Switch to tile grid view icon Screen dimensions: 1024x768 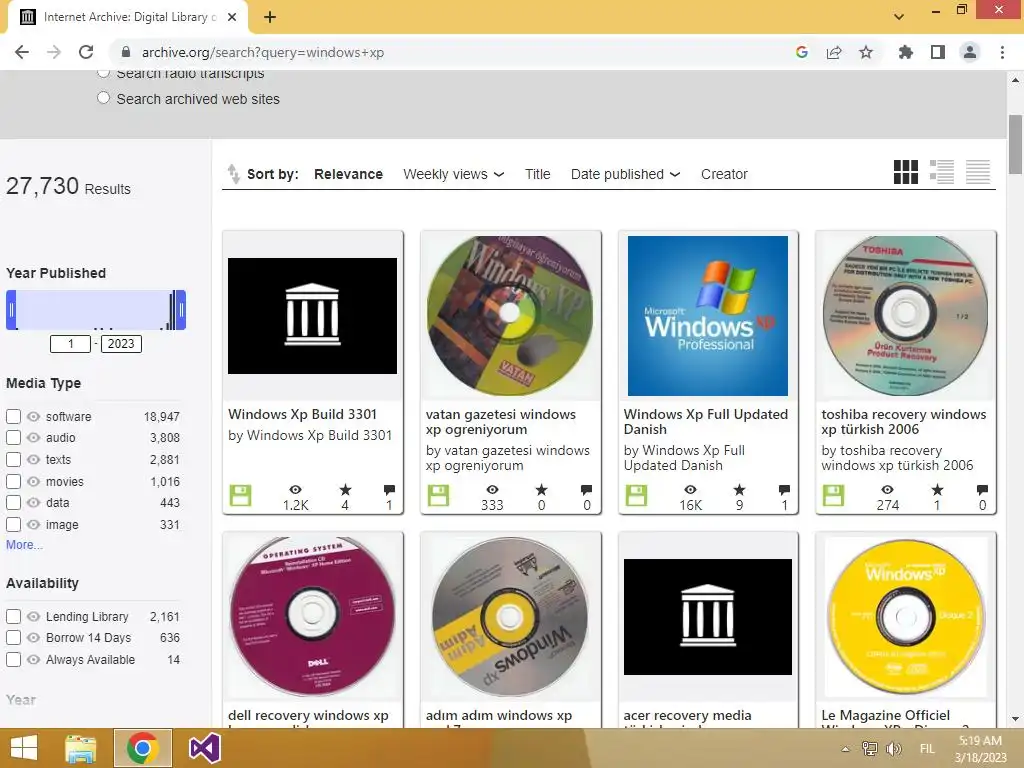[x=905, y=172]
